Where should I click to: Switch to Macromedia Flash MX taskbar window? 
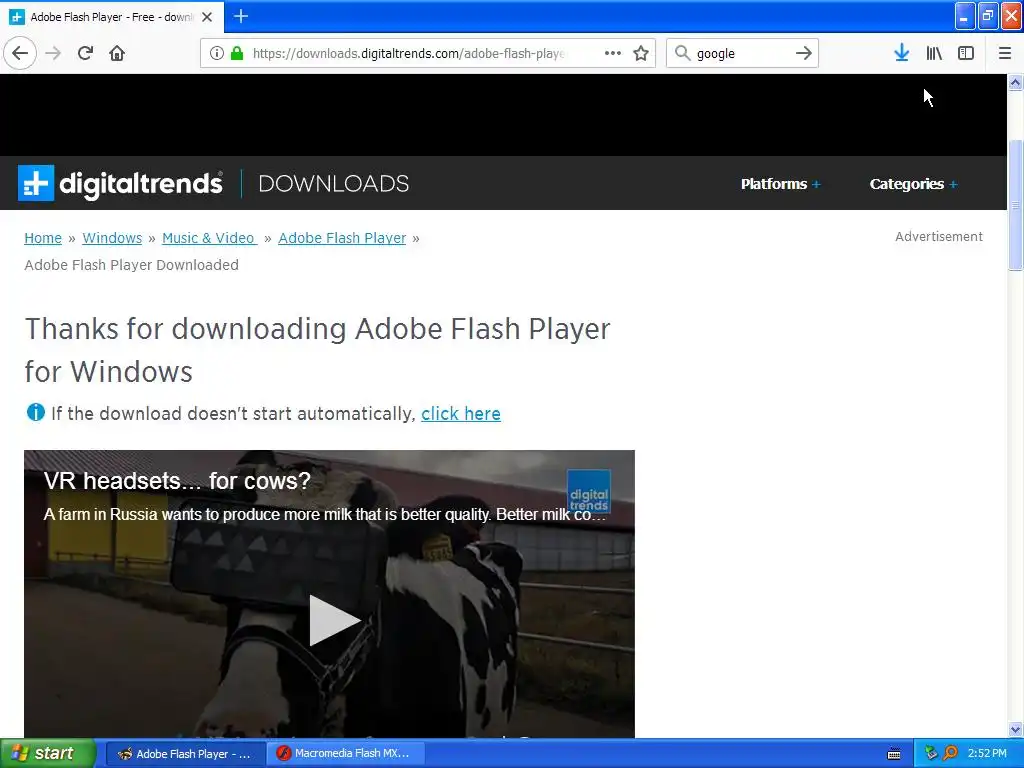pyautogui.click(x=346, y=754)
